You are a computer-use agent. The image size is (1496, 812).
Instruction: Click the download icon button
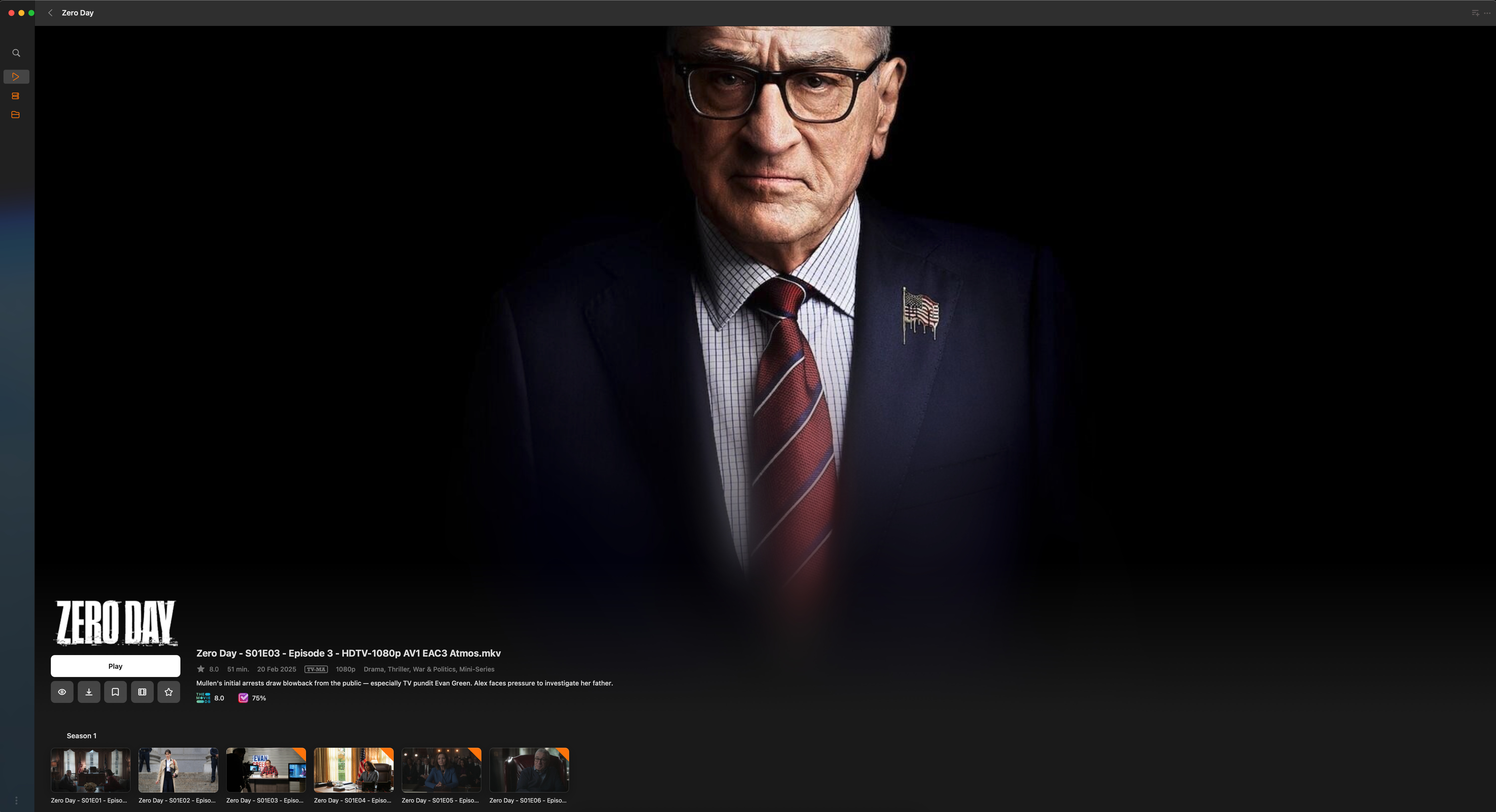coord(89,692)
